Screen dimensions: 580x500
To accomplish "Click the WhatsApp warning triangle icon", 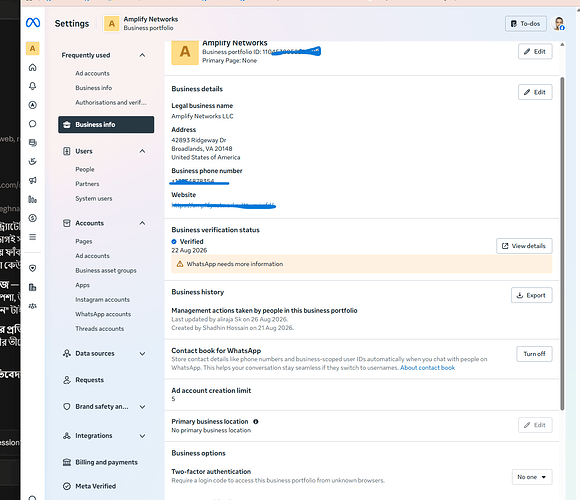I will point(180,264).
